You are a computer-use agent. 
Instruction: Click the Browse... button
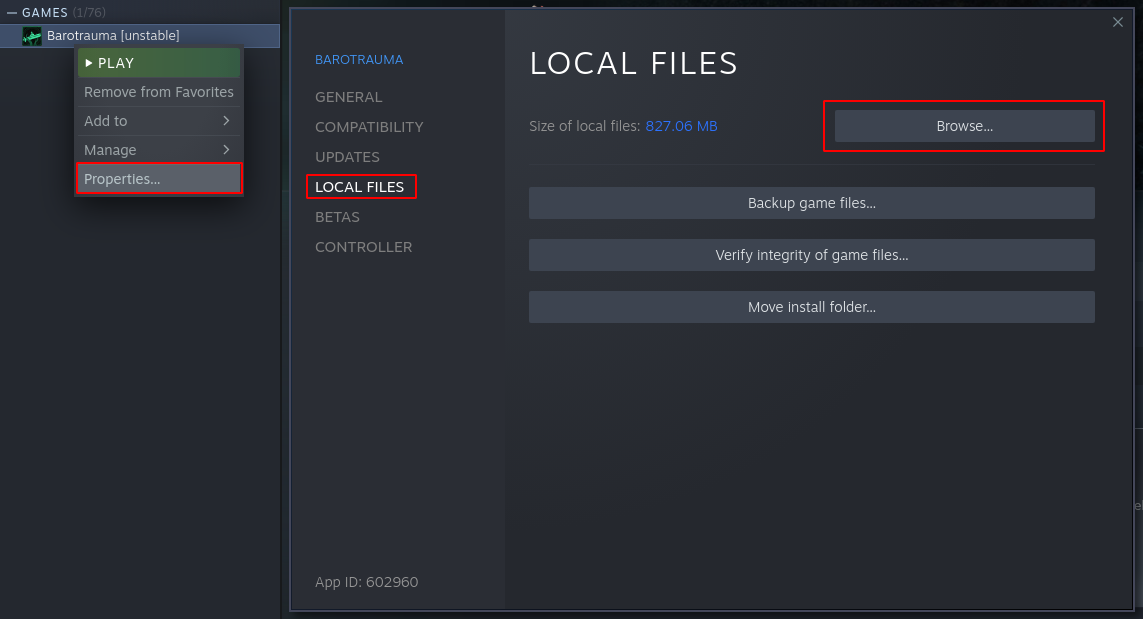pyautogui.click(x=964, y=126)
